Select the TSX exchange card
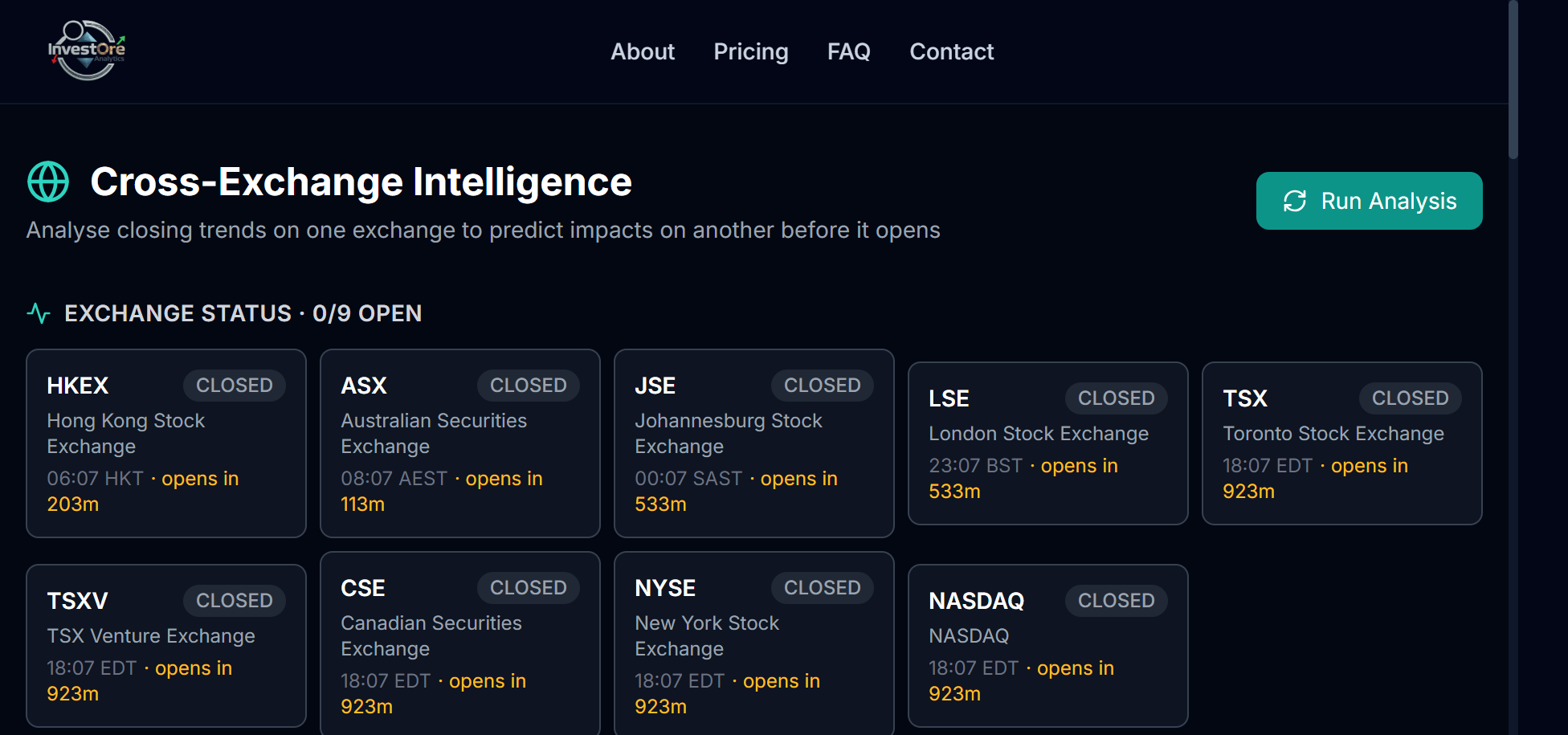 1342,443
